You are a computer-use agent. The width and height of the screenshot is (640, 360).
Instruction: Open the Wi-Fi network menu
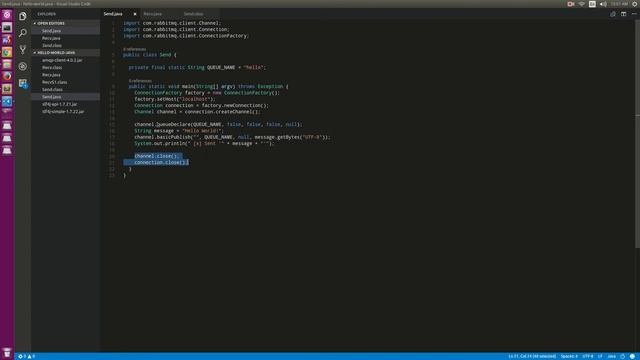pyautogui.click(x=582, y=4)
